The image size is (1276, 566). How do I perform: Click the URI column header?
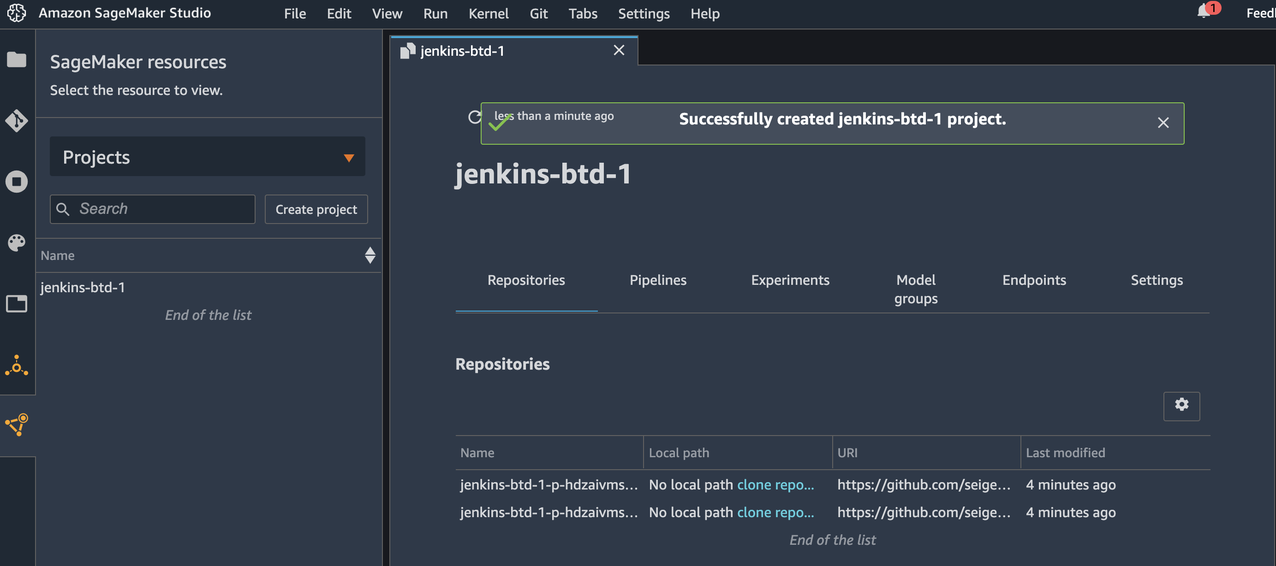point(847,452)
